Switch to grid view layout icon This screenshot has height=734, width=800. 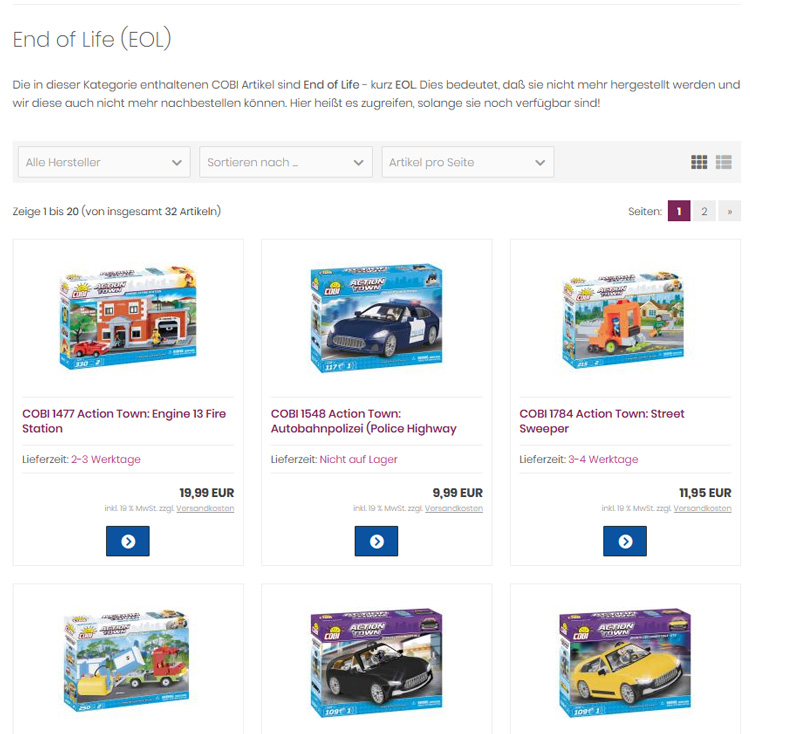pyautogui.click(x=698, y=162)
